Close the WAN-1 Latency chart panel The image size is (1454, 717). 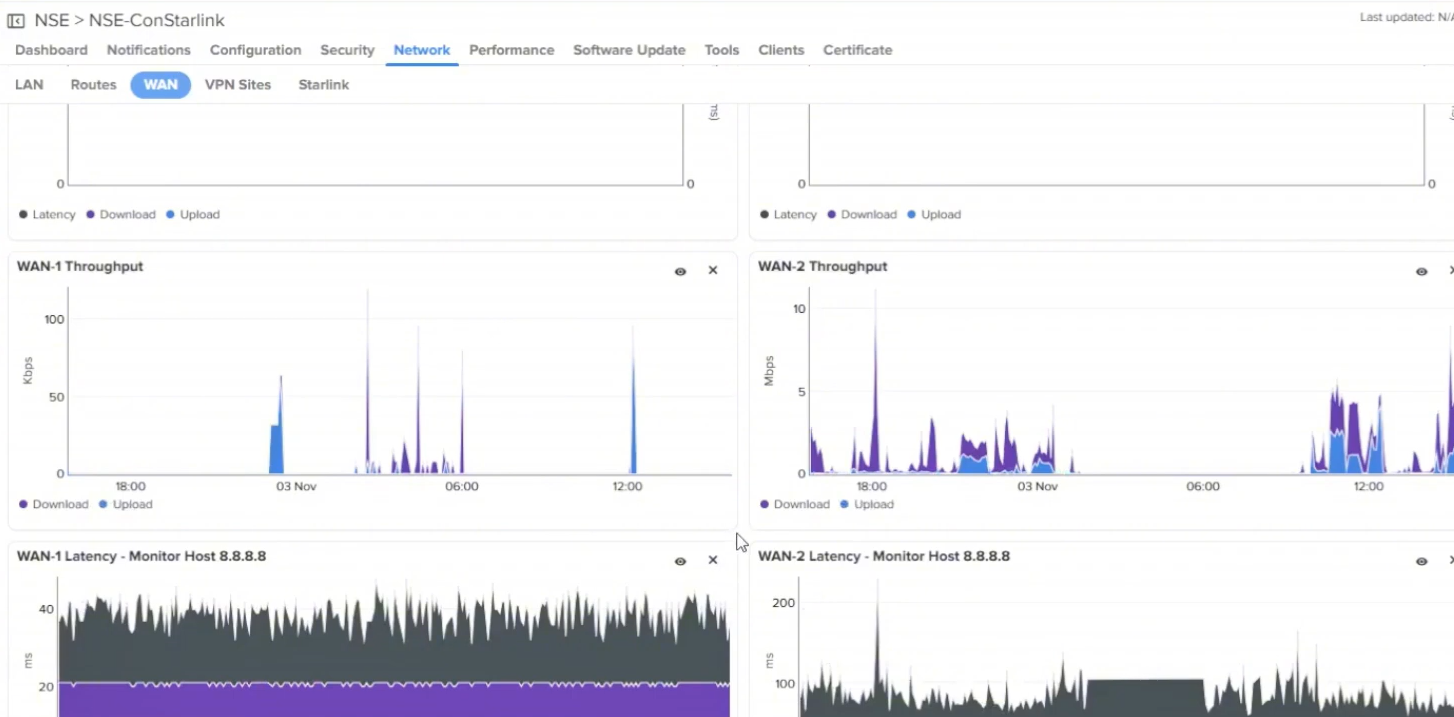713,561
